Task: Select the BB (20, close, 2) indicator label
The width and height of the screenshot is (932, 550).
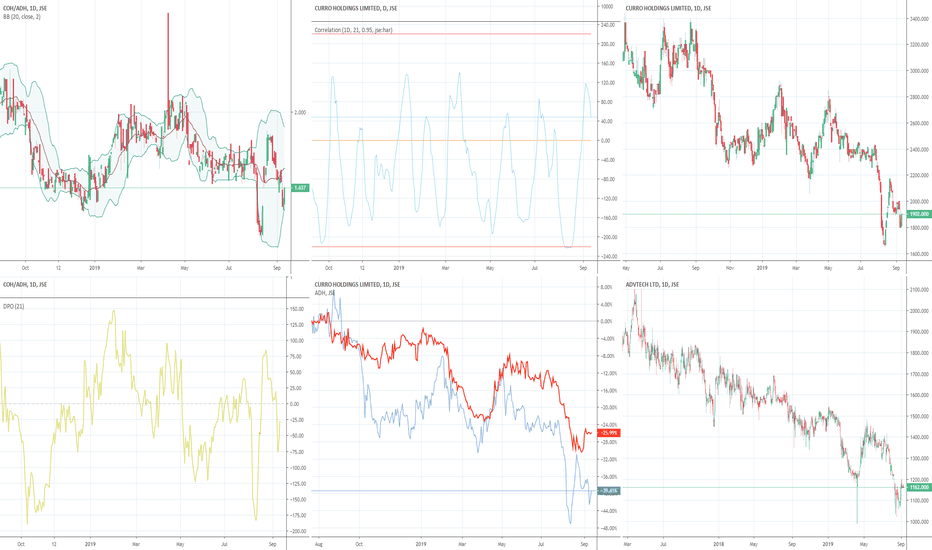Action: (x=22, y=17)
